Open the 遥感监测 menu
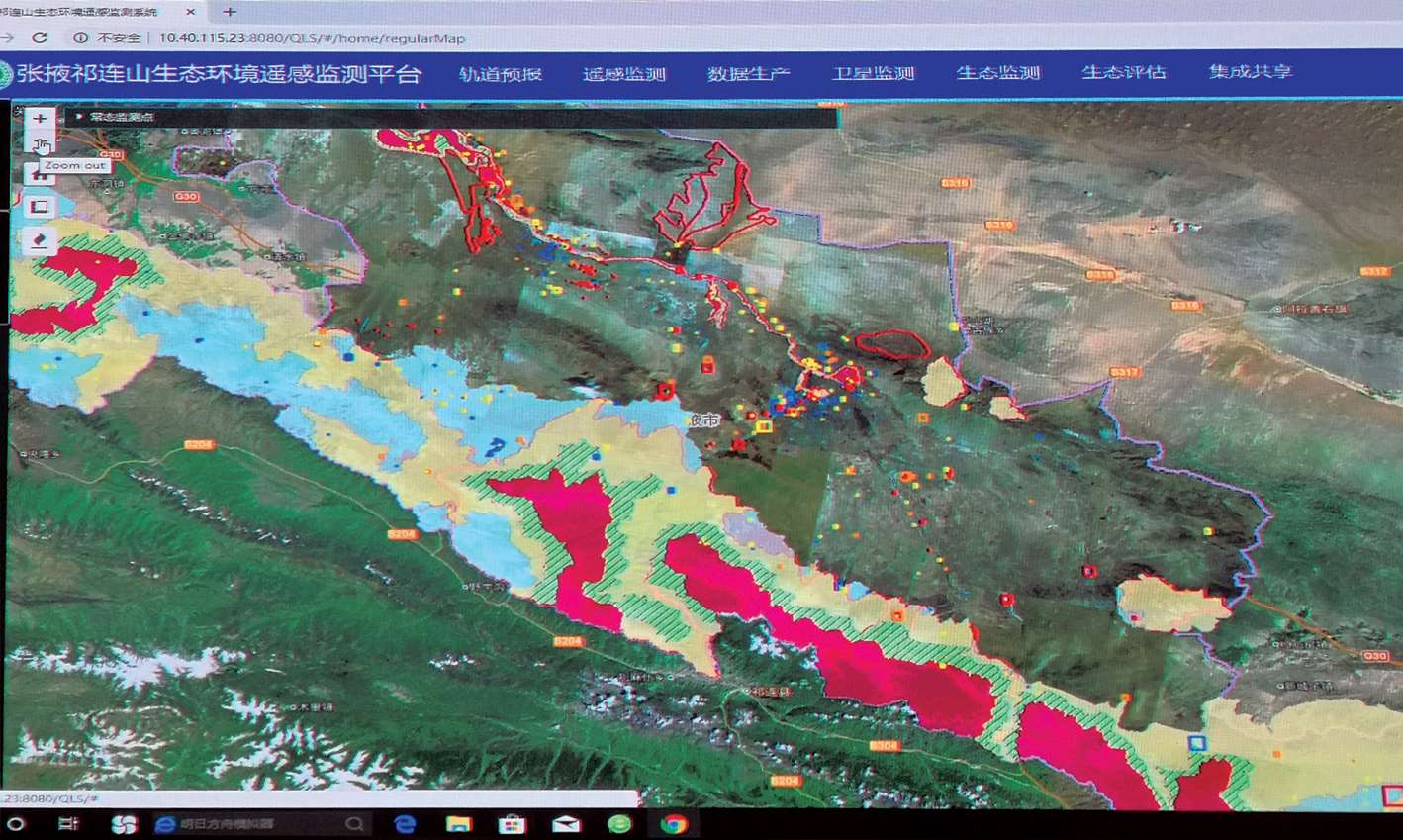 coord(623,74)
